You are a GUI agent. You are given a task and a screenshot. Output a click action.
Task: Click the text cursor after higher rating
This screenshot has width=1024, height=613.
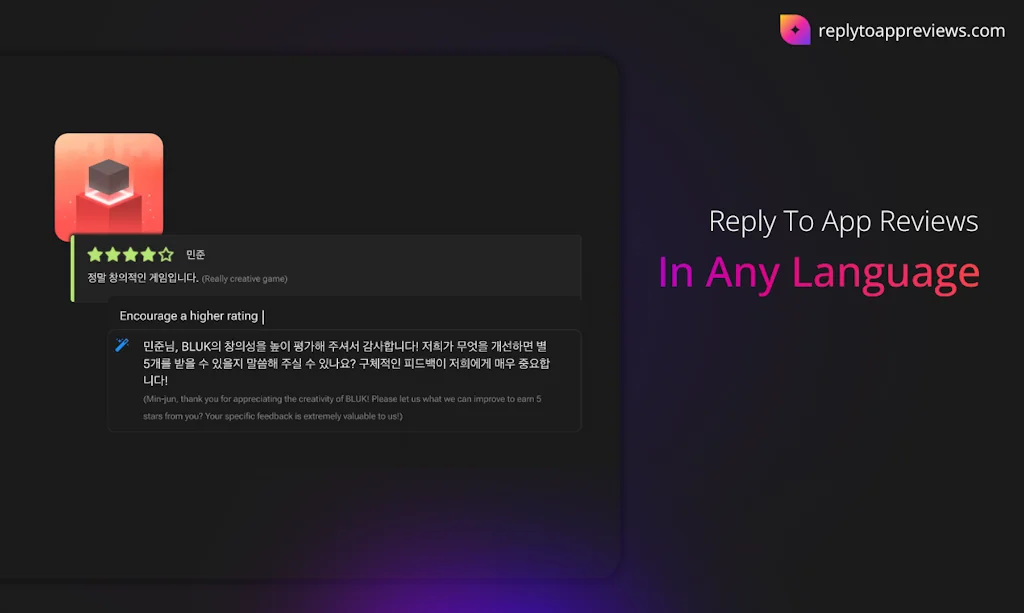[263, 317]
